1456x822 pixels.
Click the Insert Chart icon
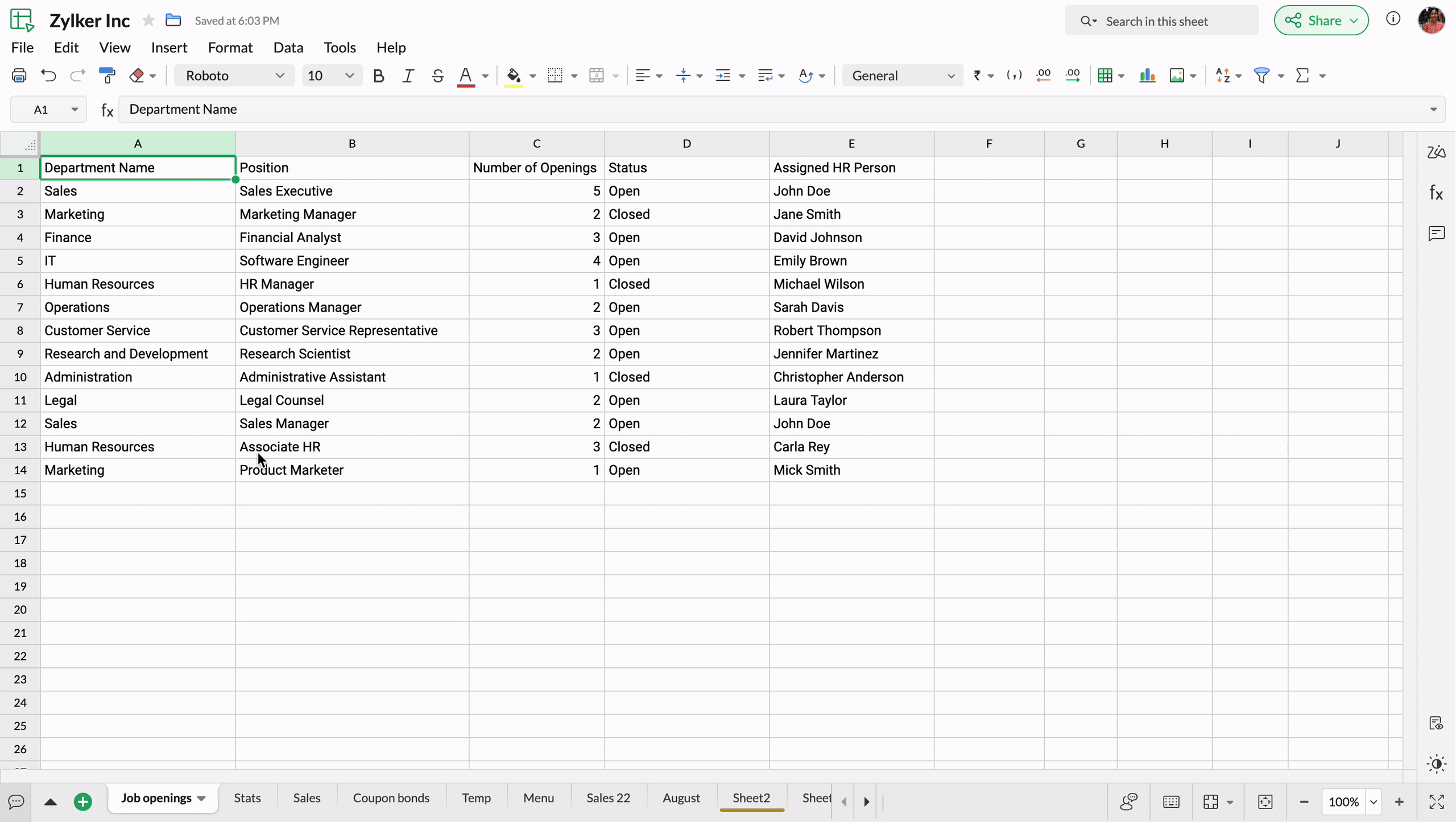coord(1147,76)
